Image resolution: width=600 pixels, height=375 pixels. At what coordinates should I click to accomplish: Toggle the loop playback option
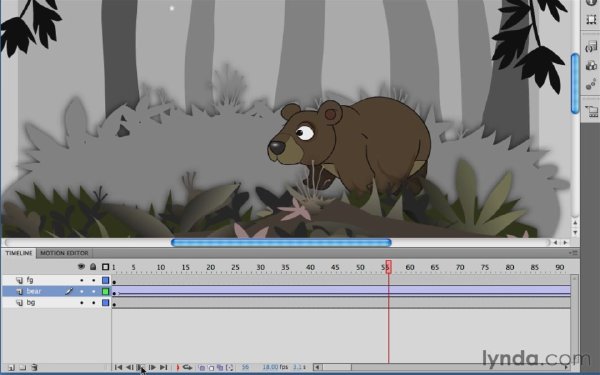(187, 367)
